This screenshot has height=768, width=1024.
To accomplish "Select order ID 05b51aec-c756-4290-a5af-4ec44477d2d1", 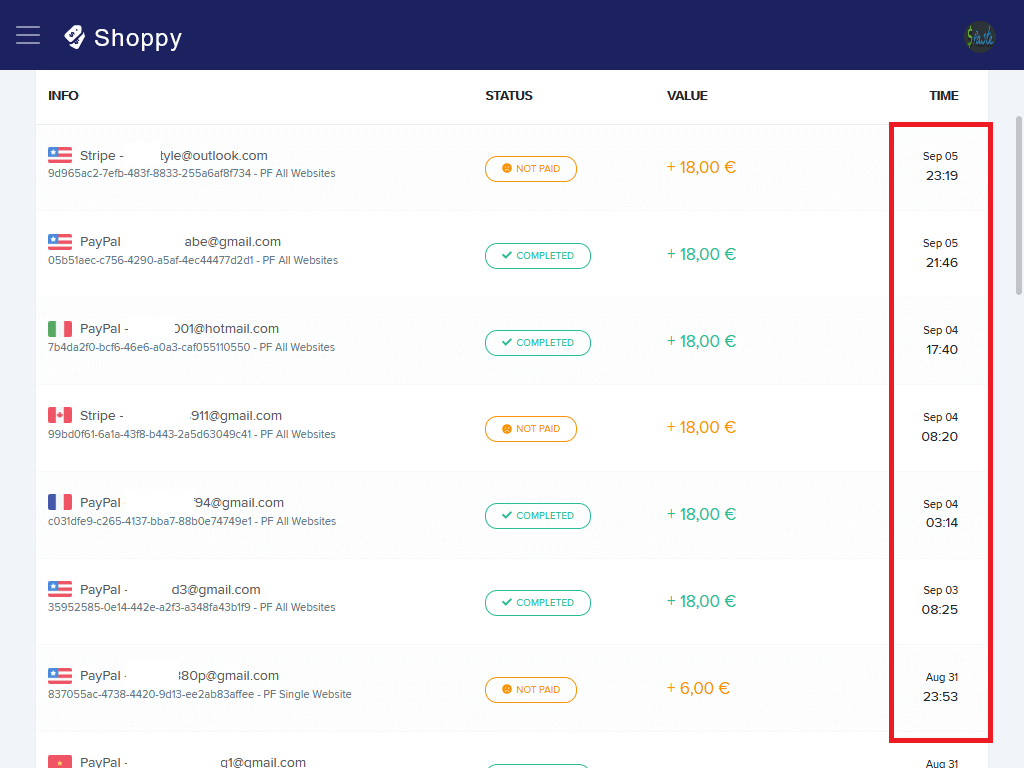I will pyautogui.click(x=150, y=260).
